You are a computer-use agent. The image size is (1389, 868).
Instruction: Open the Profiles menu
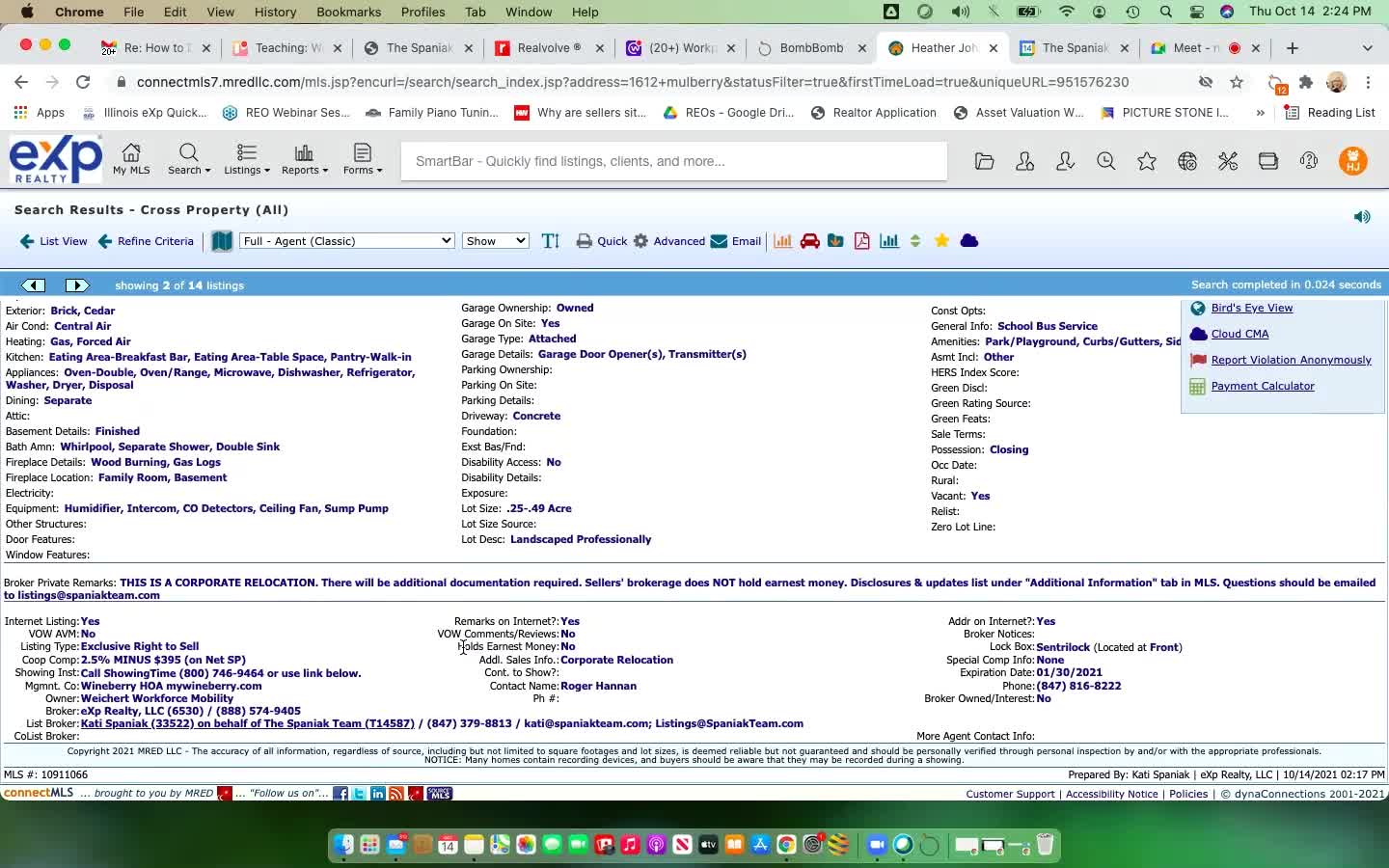(x=422, y=12)
